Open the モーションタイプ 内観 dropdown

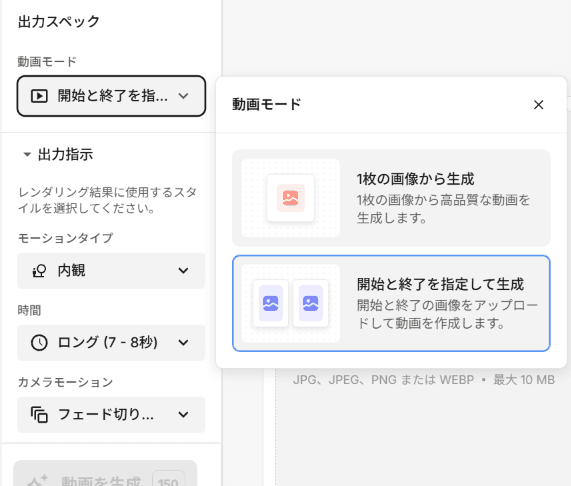pos(111,270)
